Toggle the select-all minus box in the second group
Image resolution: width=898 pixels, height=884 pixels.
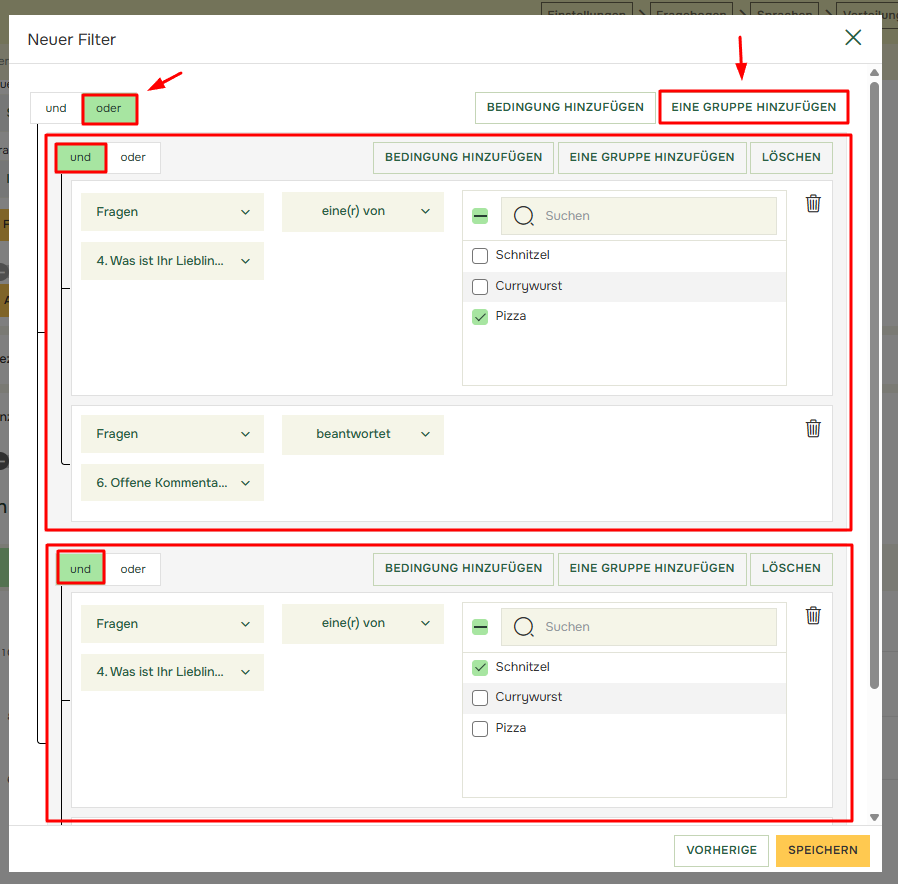point(480,627)
